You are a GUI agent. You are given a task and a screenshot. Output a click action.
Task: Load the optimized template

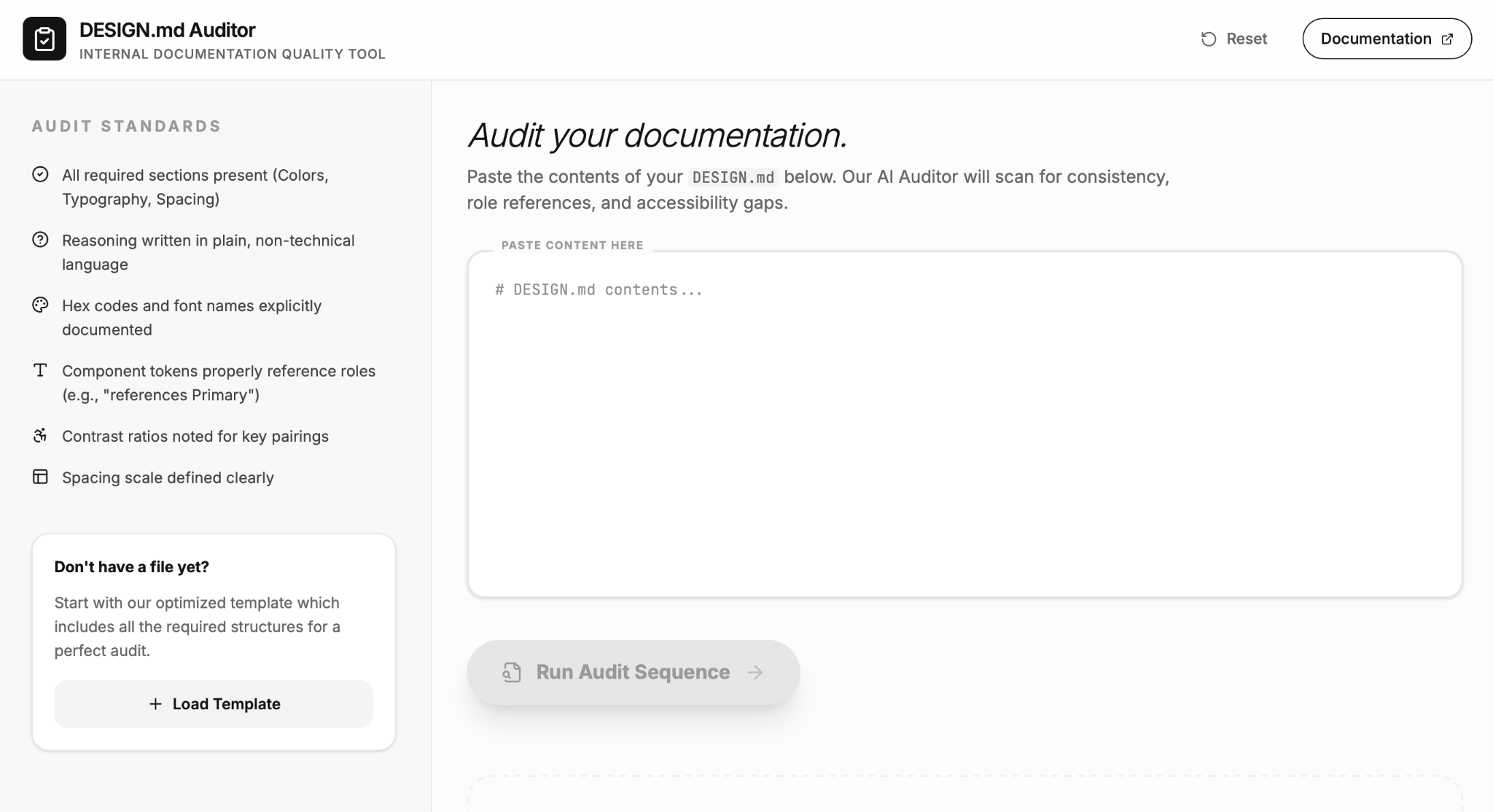(x=214, y=704)
